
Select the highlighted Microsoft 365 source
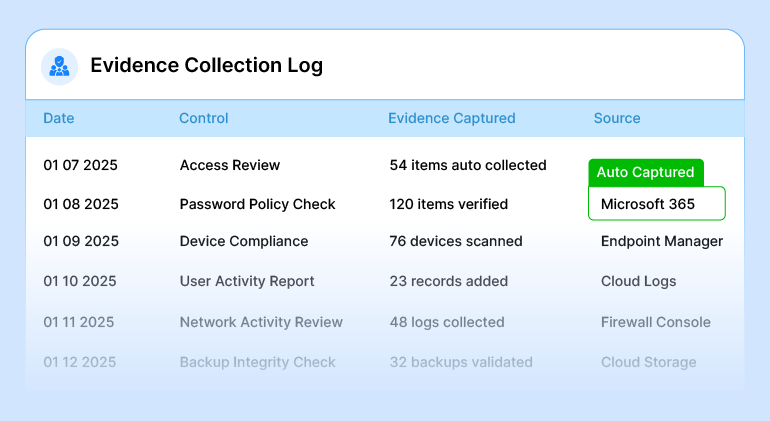coord(656,204)
